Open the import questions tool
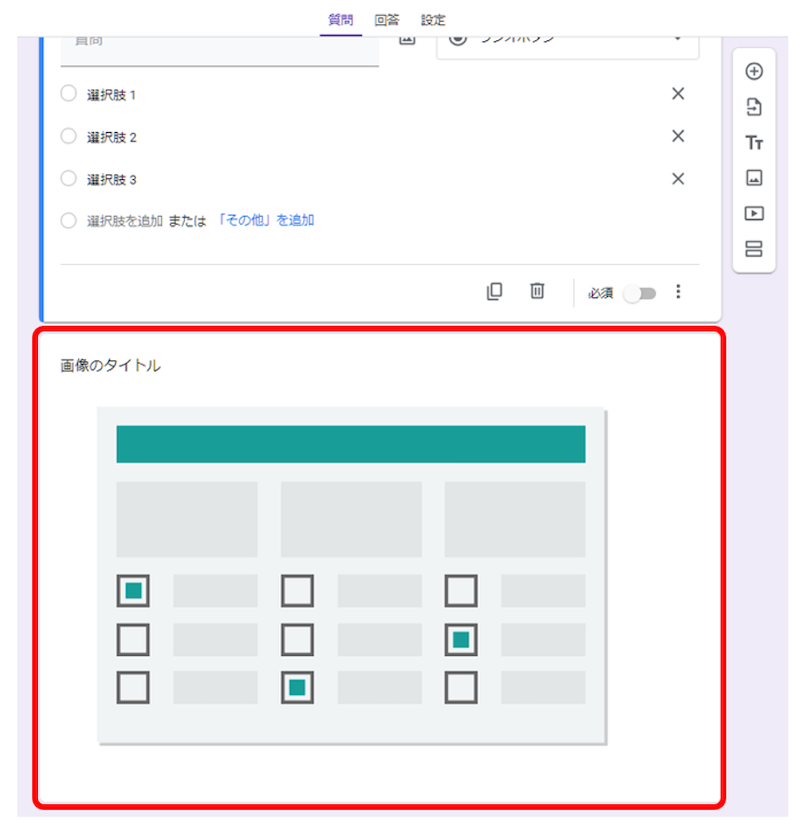This screenshot has width=804, height=834. click(x=754, y=107)
